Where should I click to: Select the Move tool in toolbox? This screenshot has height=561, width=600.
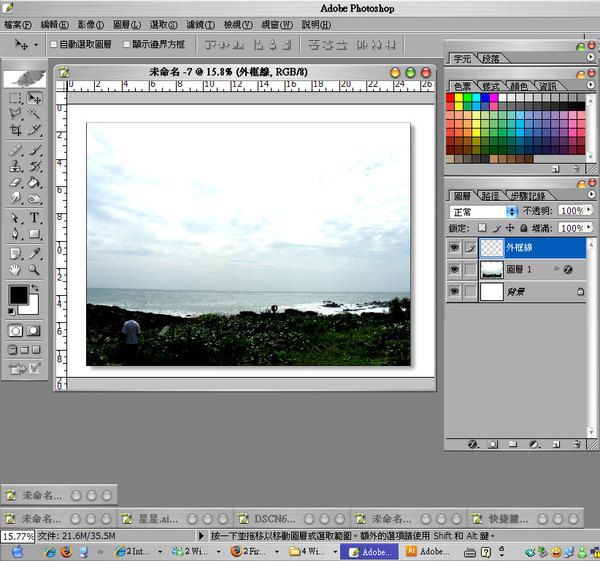click(35, 99)
